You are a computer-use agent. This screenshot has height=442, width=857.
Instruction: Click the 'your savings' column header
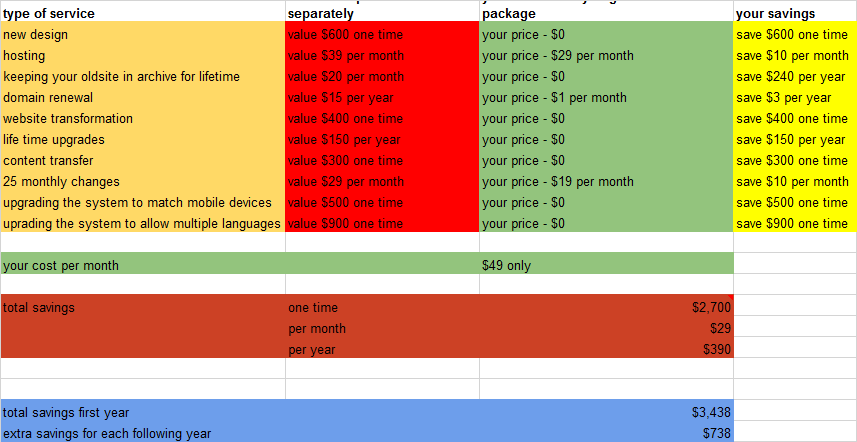[x=794, y=14]
